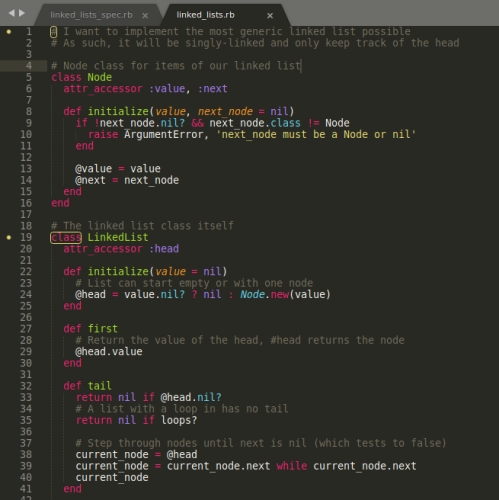Click comment '# A list with a loop in has no tail'

pos(182,409)
